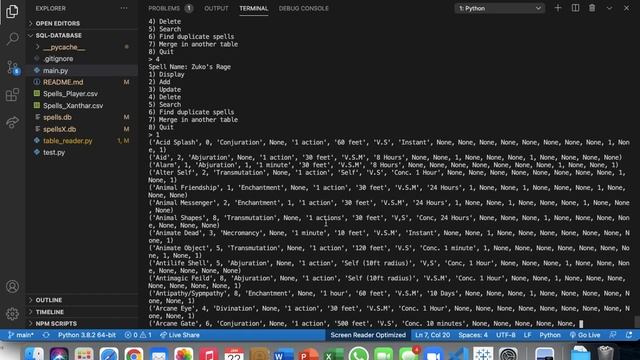Click the 'Acid Splash' row in terminal output
Viewport: 640px width, 360px height.
coord(389,146)
